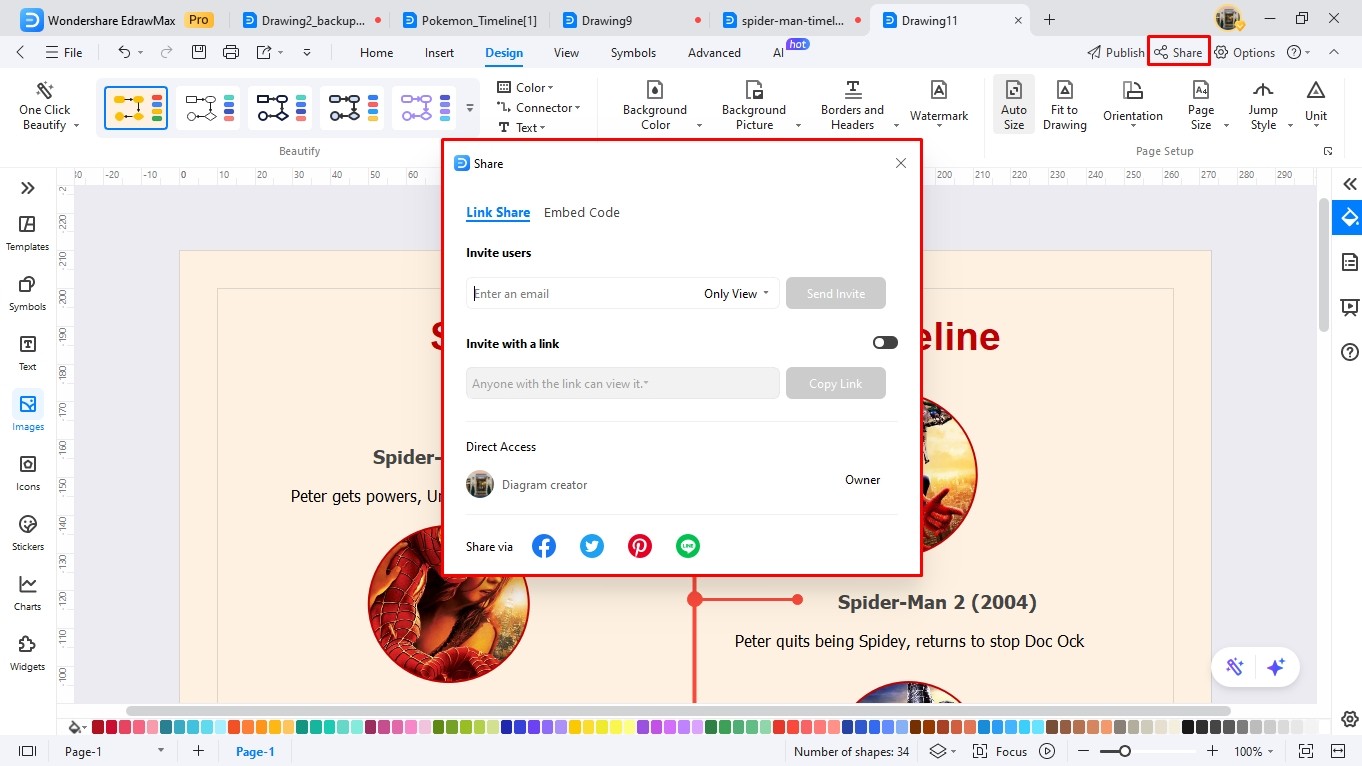The height and width of the screenshot is (766, 1362).
Task: Open the Orientation dropdown
Action: pos(1133,105)
